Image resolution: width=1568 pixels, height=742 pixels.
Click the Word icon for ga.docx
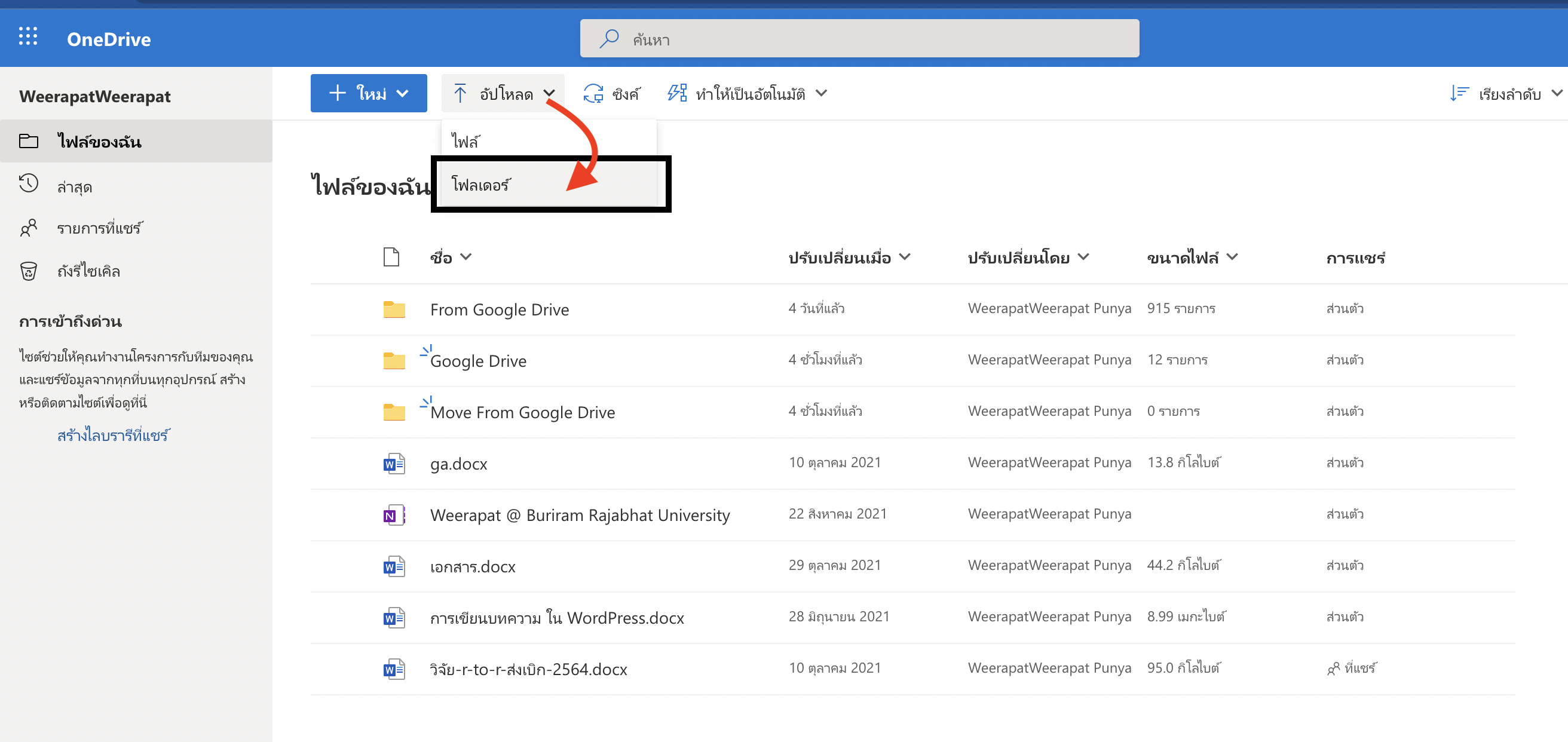[394, 464]
